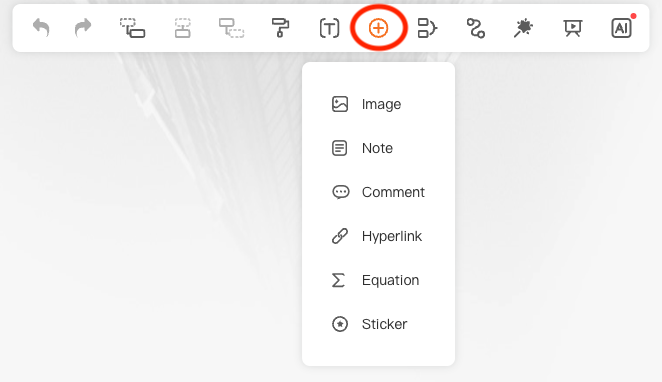Add a subtopic using the subtopic icon
Viewport: 662px width, 382px height.
132,28
